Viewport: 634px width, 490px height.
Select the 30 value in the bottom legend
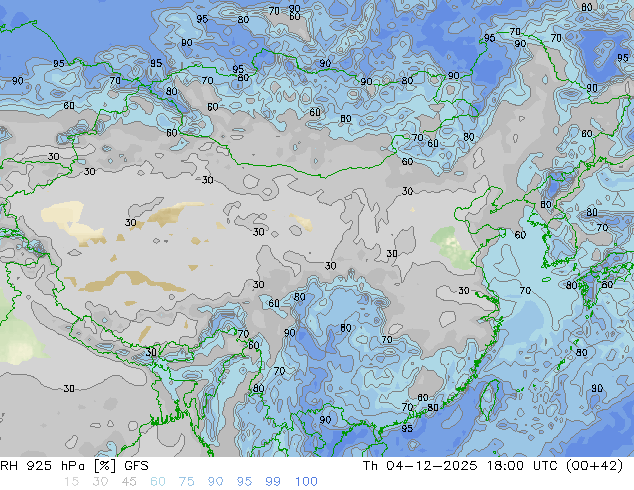pos(100,482)
